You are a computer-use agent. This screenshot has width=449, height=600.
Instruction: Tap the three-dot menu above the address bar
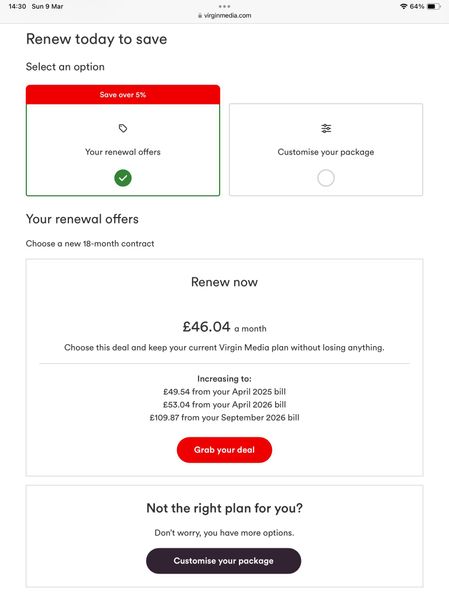coord(224,7)
